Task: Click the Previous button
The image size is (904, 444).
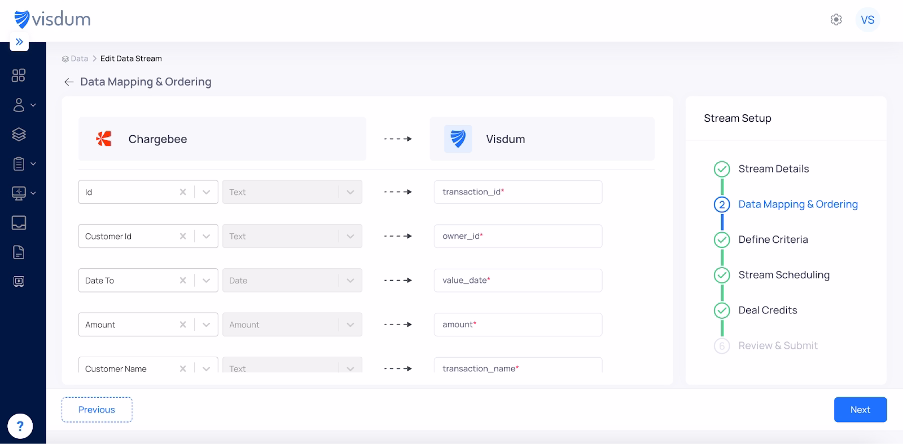Action: tap(97, 409)
